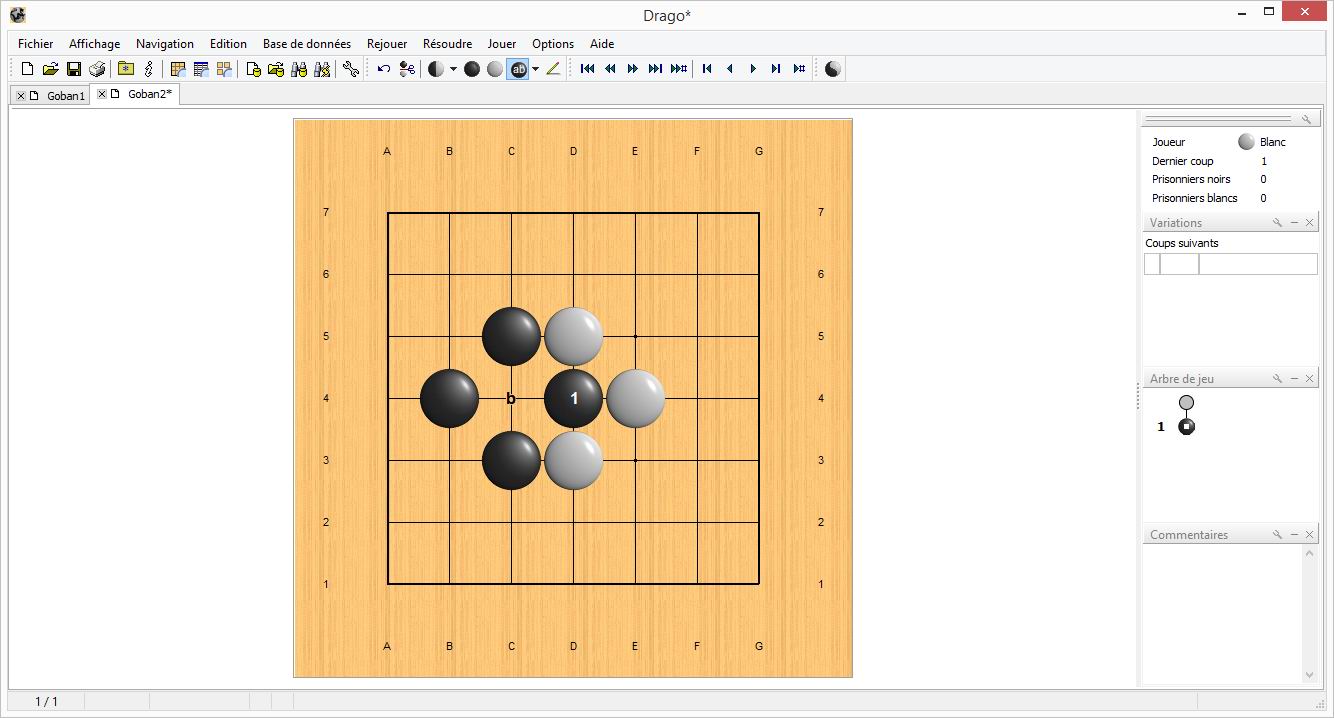Click the point marked 'b' on the board
The height and width of the screenshot is (718, 1334).
511,398
